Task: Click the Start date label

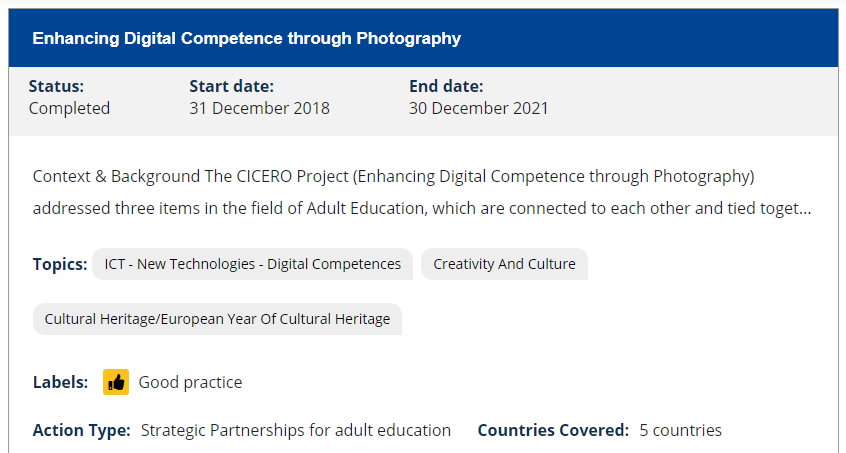Action: point(231,86)
